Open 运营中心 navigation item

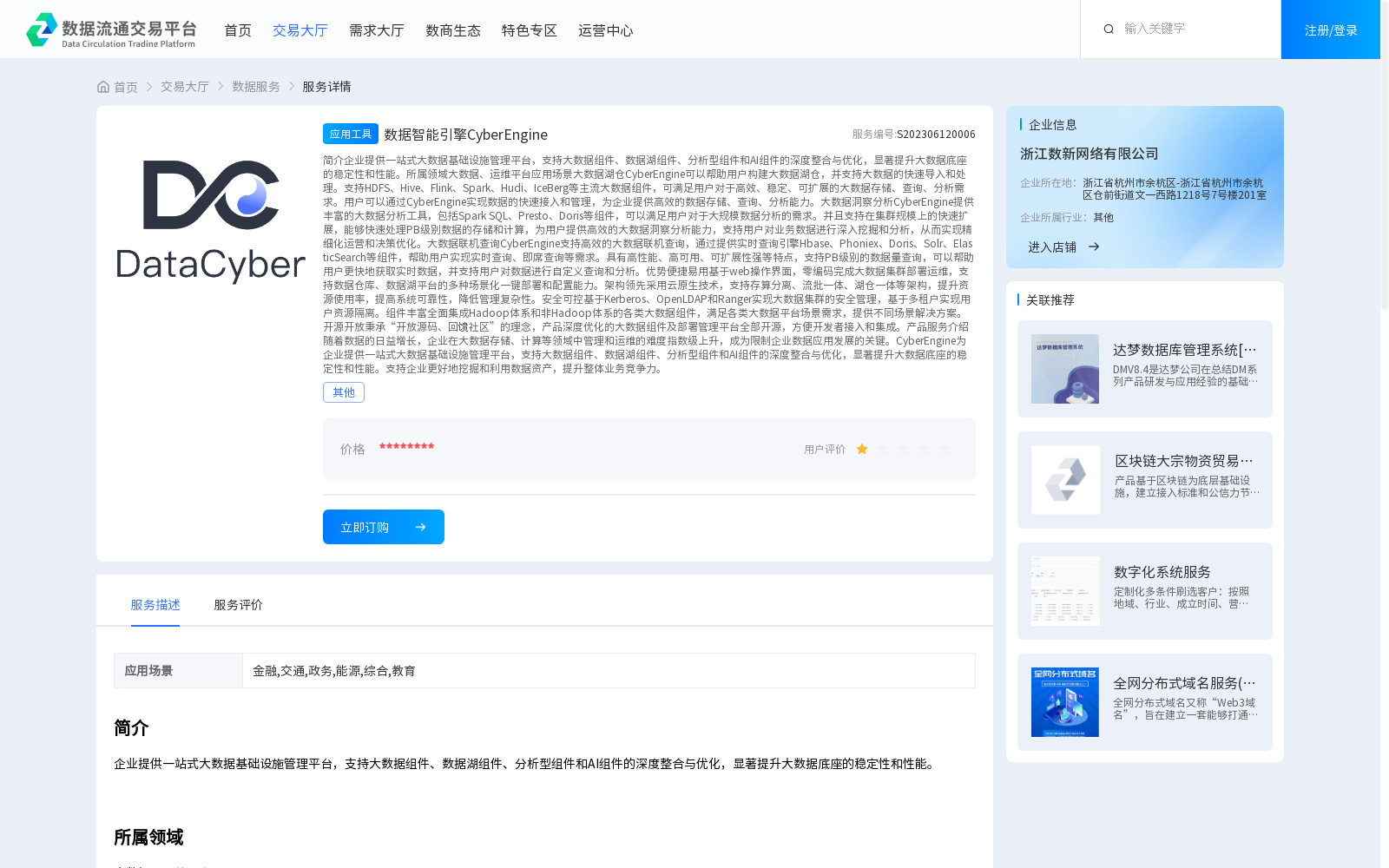[606, 30]
